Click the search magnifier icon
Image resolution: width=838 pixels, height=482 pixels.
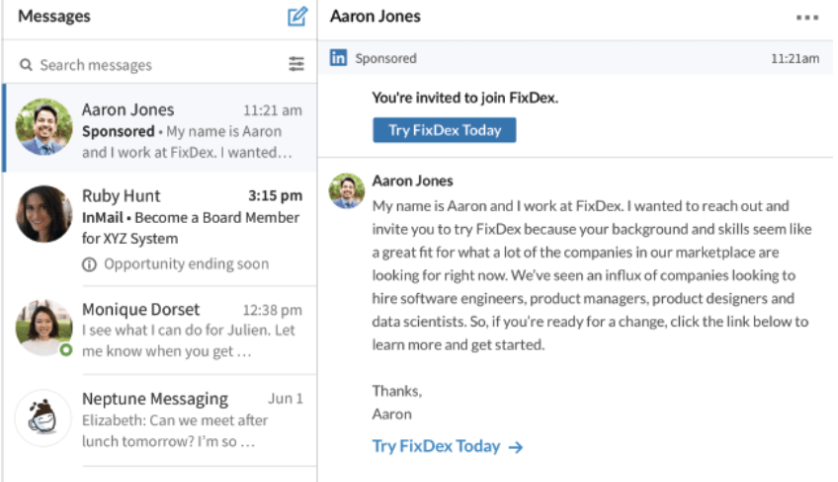point(26,65)
